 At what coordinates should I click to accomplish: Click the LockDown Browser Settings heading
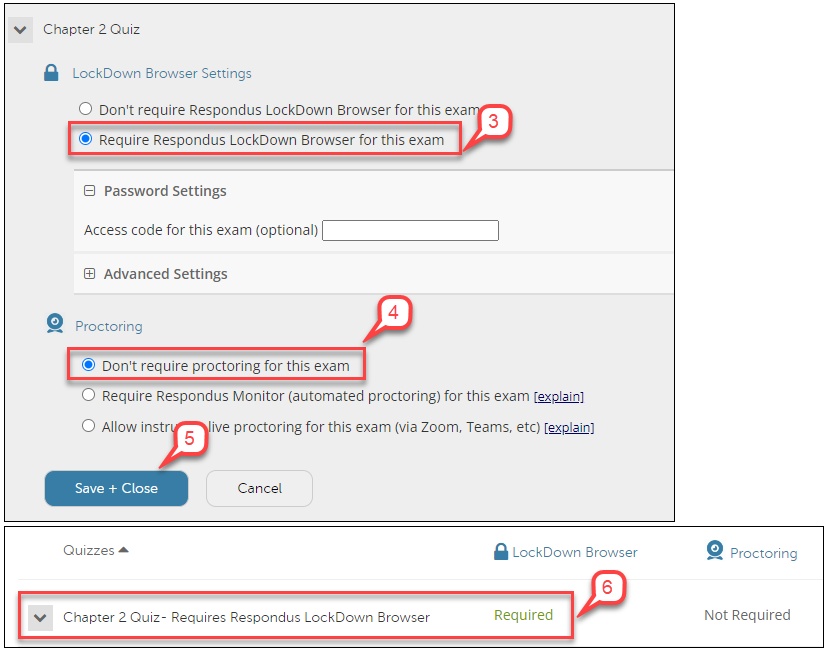pyautogui.click(x=162, y=73)
